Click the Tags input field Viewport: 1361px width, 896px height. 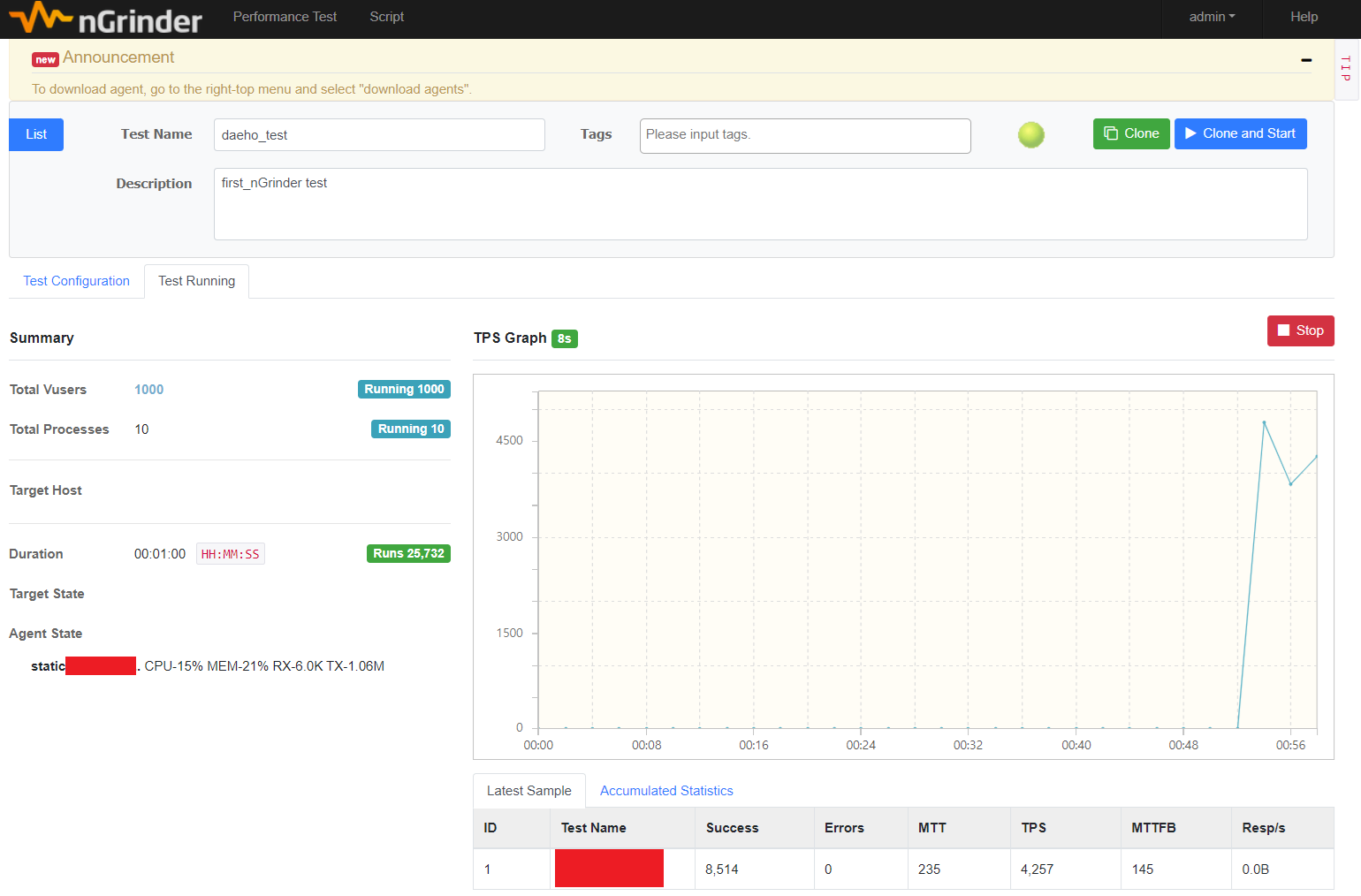click(x=805, y=135)
